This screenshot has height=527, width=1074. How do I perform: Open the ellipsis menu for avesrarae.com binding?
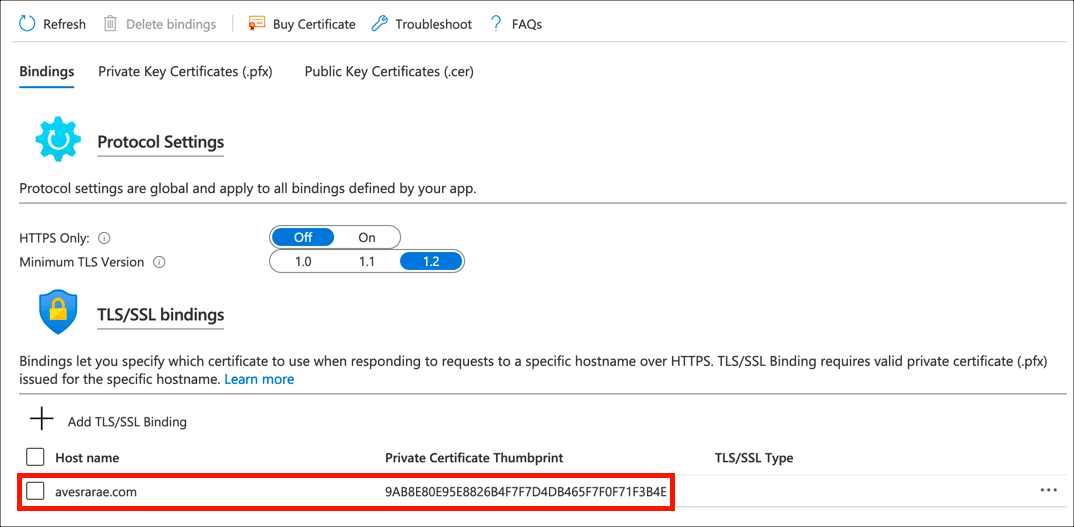1048,491
